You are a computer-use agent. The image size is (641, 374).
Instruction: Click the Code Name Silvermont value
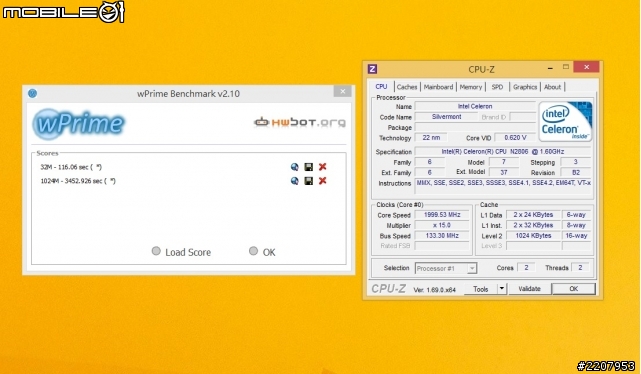click(x=446, y=117)
